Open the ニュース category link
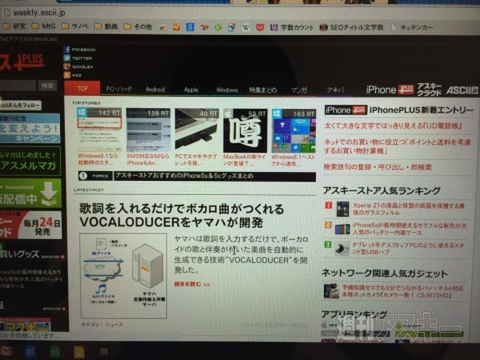Viewport: 480px width, 360px height. click(114, 324)
